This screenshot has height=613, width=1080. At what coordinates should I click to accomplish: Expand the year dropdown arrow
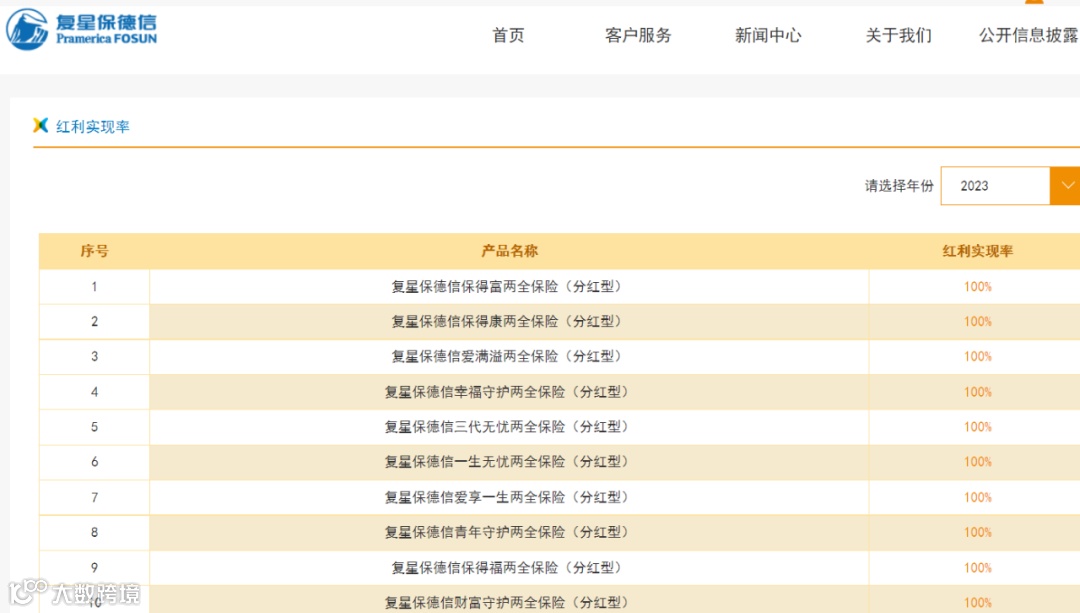tap(1065, 185)
